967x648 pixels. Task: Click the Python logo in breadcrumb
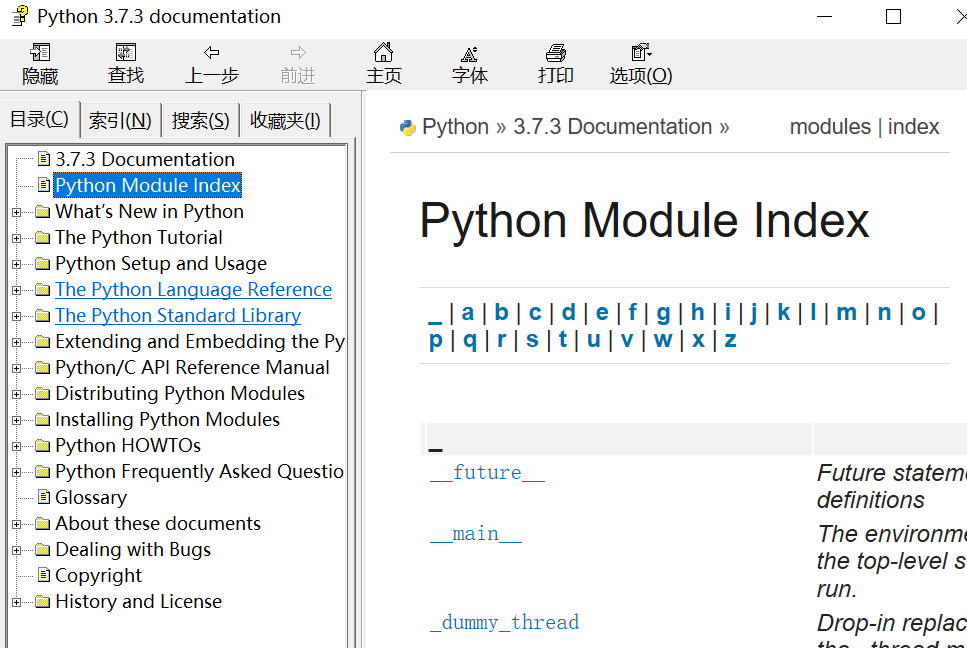tap(408, 128)
